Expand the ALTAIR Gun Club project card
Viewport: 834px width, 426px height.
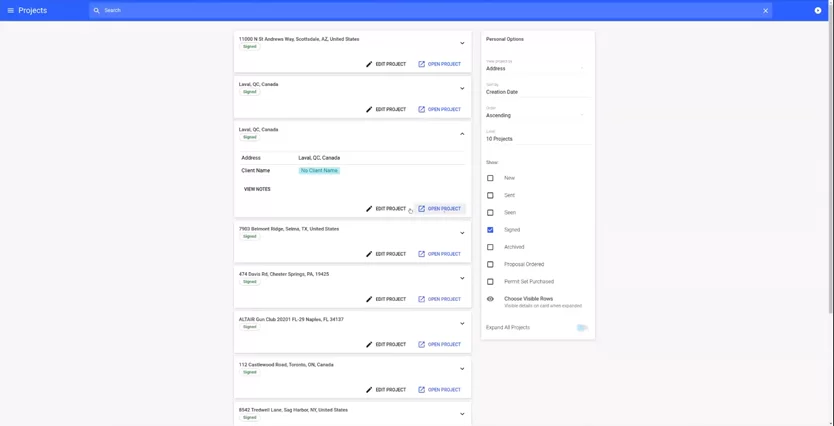pos(462,323)
